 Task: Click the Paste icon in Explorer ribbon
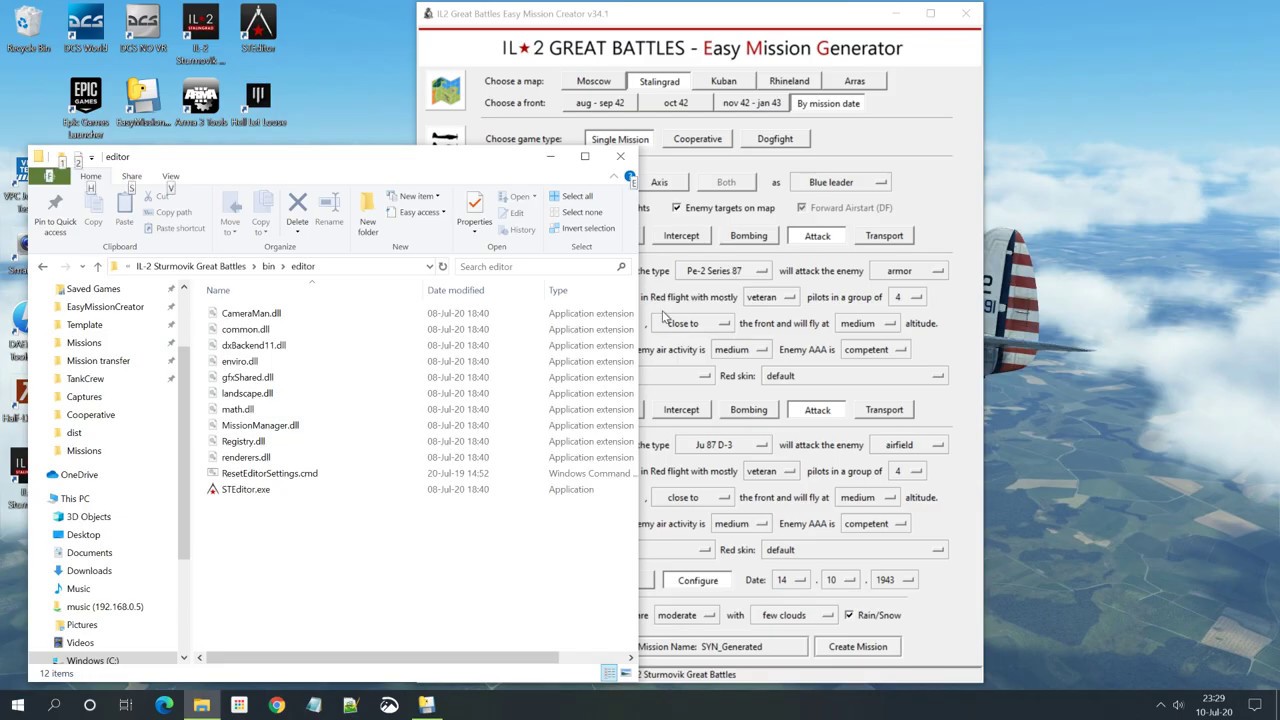pos(124,210)
